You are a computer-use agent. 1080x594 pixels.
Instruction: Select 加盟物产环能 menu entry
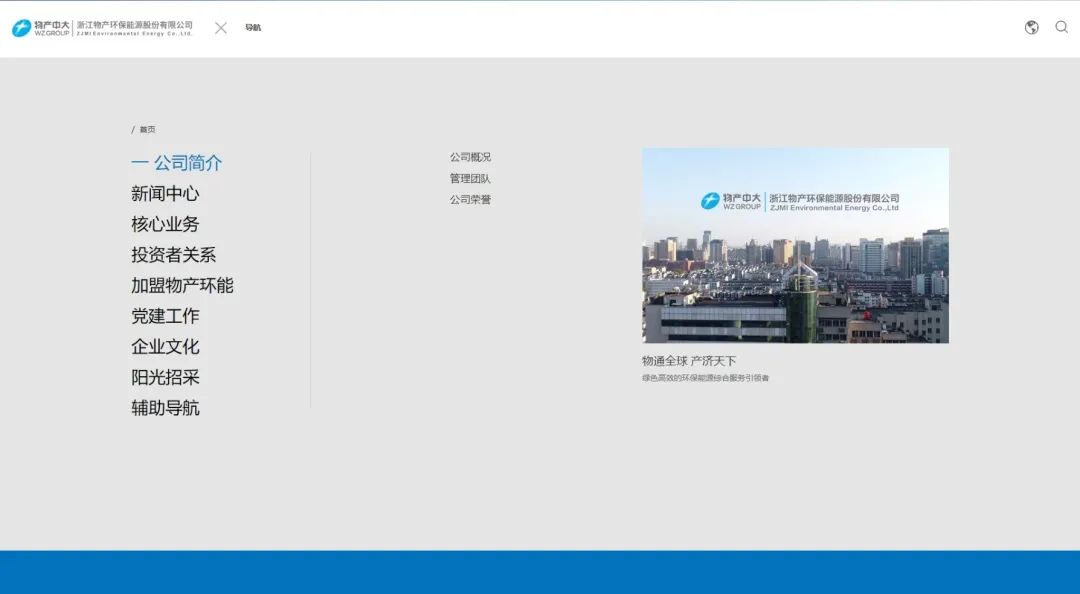click(182, 286)
